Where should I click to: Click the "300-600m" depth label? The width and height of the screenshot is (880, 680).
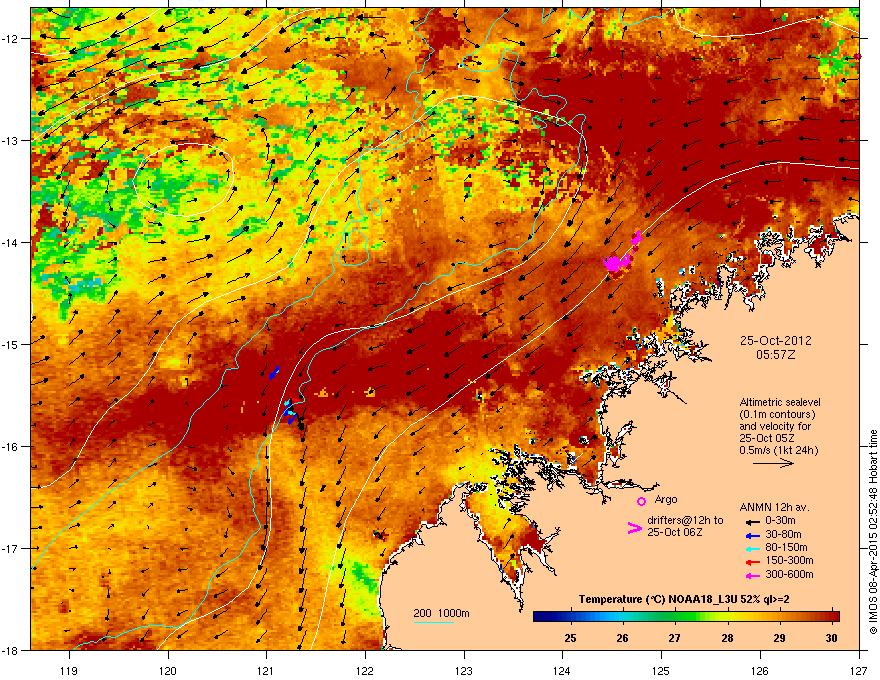[x=789, y=574]
